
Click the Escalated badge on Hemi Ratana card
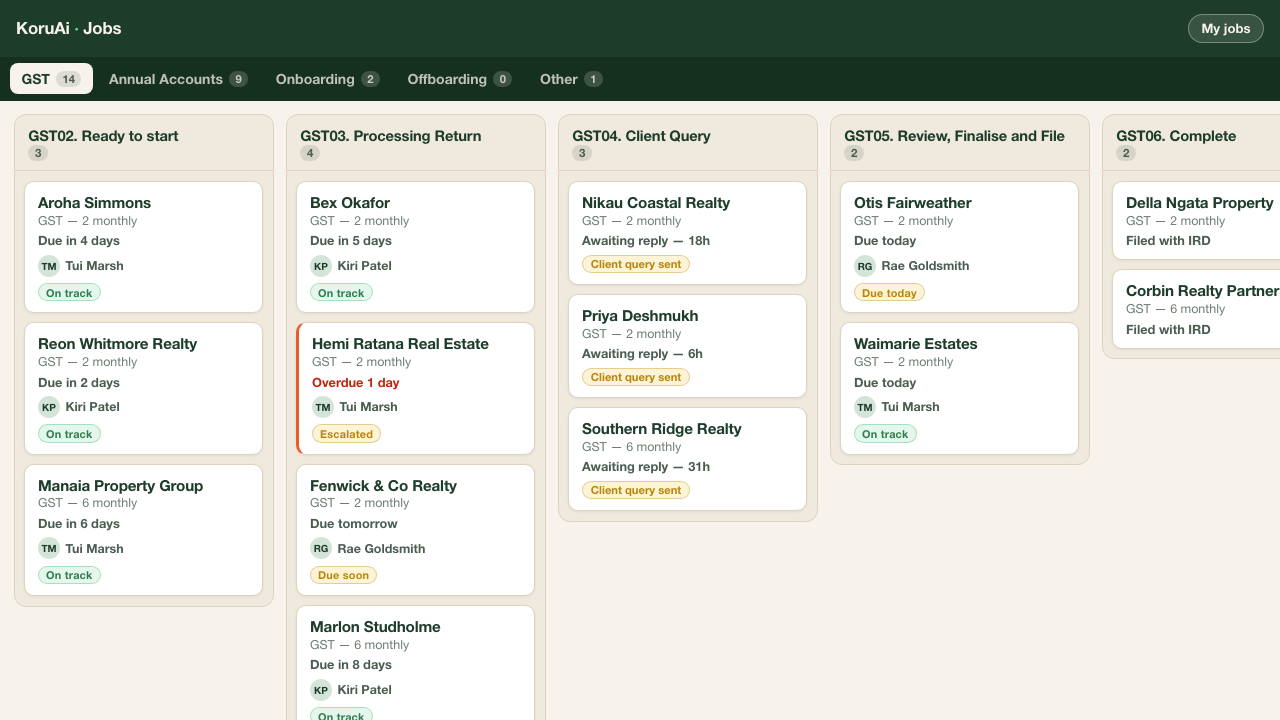(x=346, y=434)
